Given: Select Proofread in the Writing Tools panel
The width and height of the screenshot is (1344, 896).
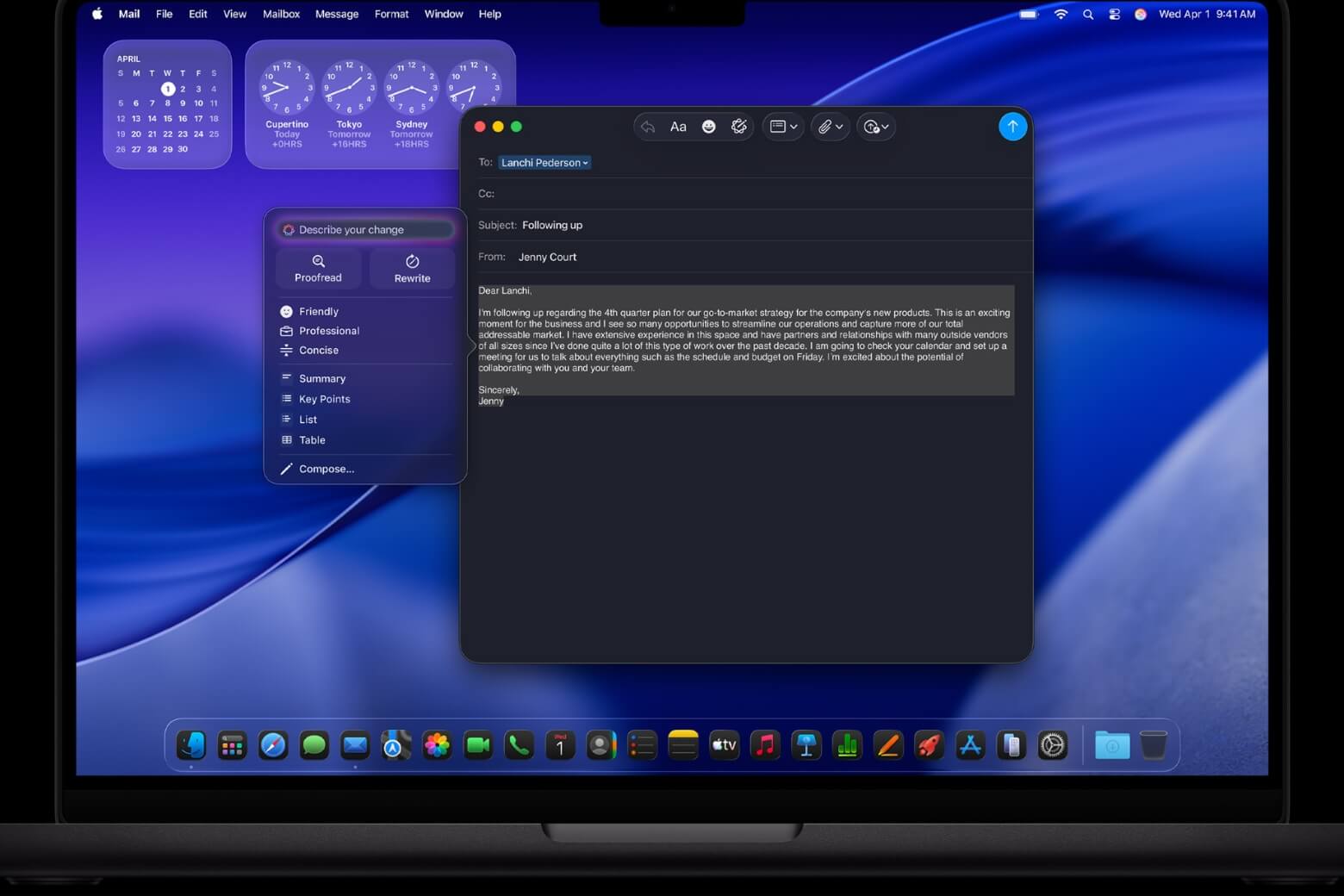Looking at the screenshot, I should coord(317,267).
